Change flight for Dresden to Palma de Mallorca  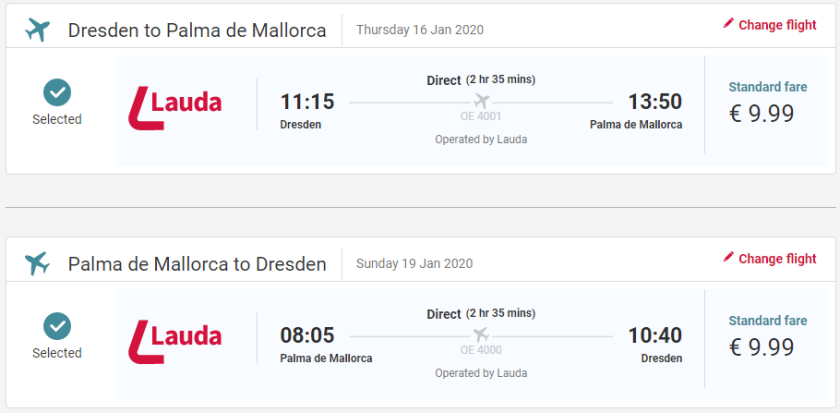(776, 25)
